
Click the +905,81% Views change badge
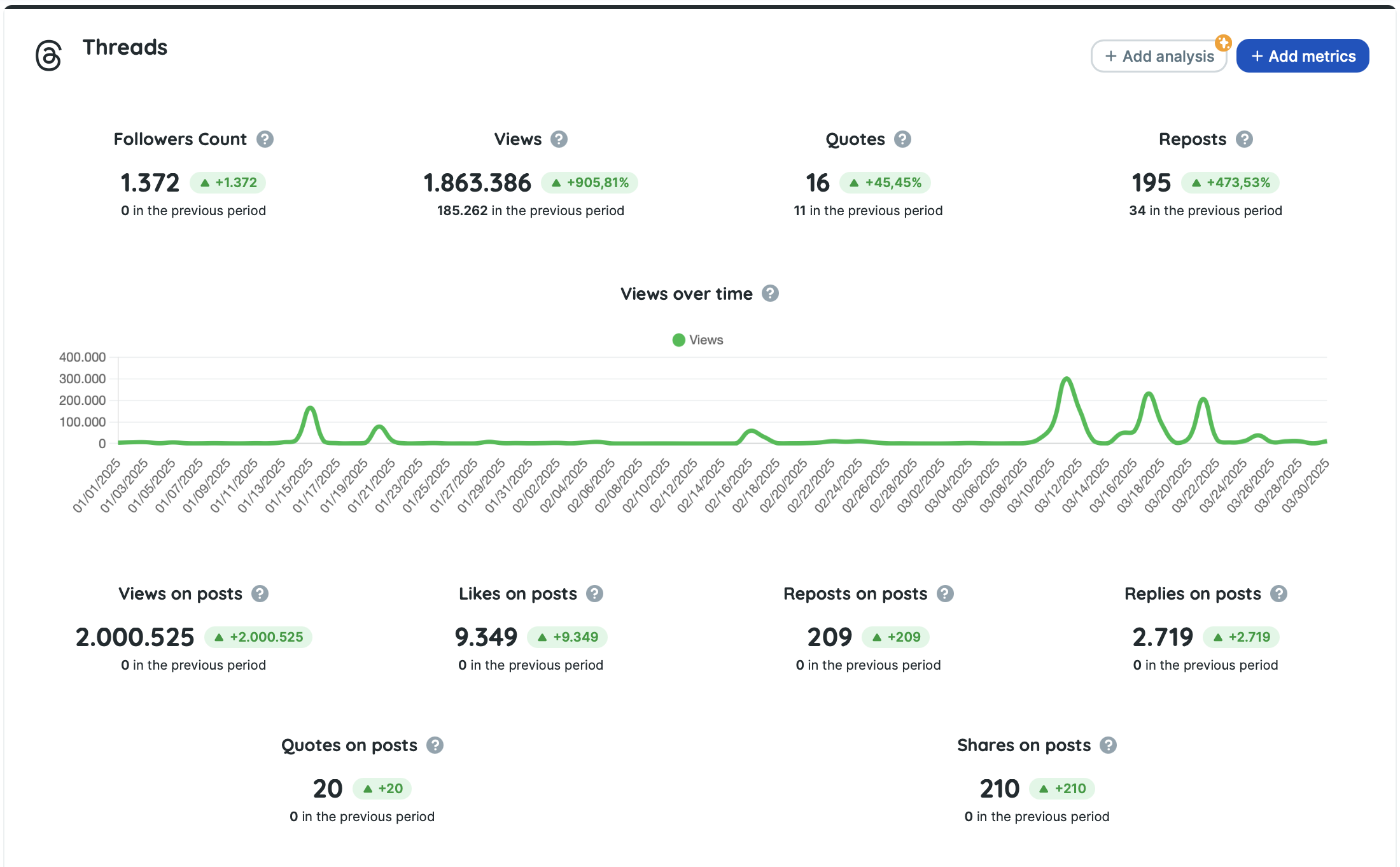[x=590, y=183]
